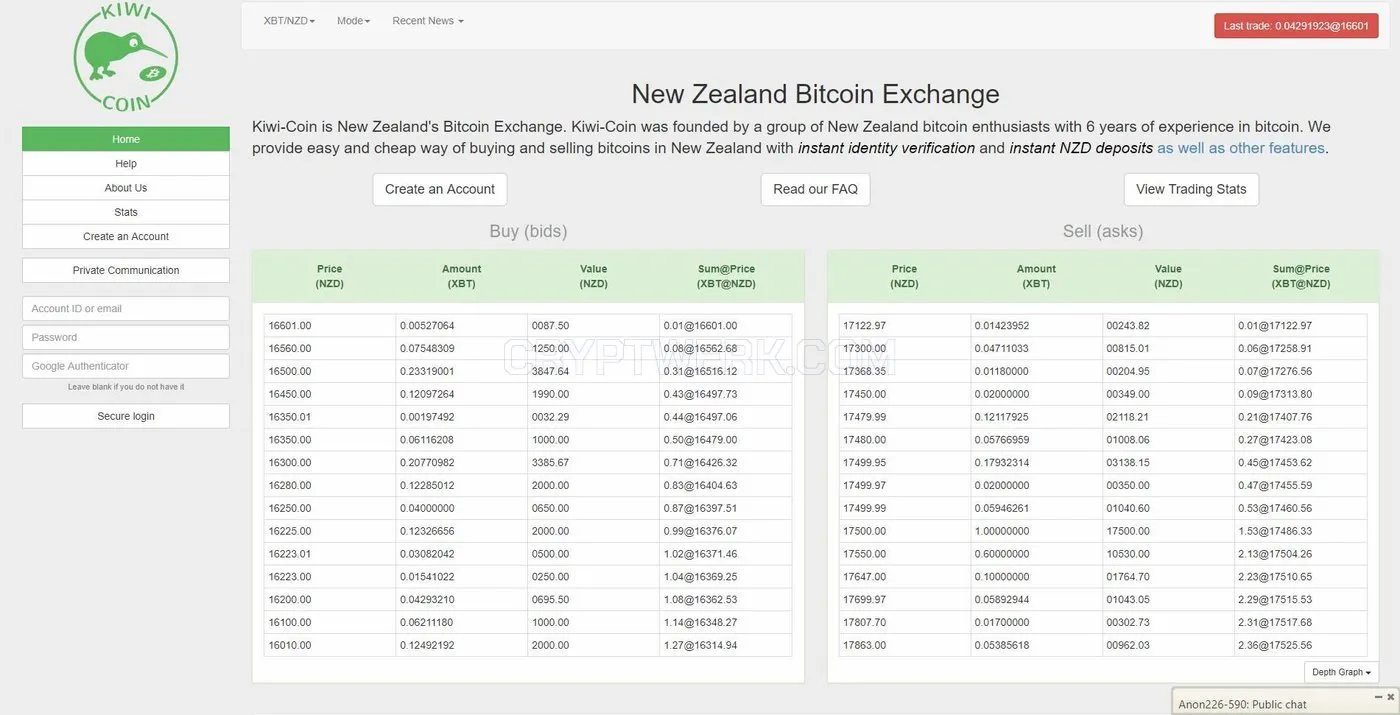Focus the Account ID or email field

click(126, 309)
